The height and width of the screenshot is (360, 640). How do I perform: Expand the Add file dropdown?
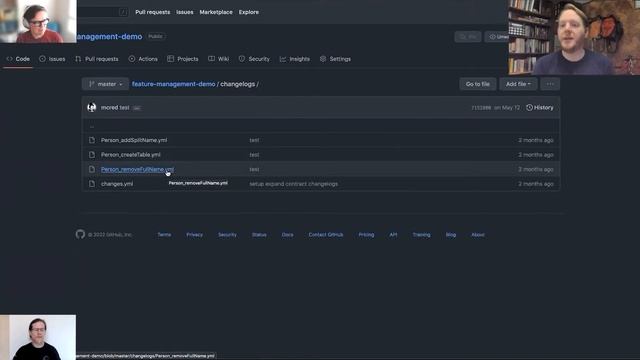[518, 84]
